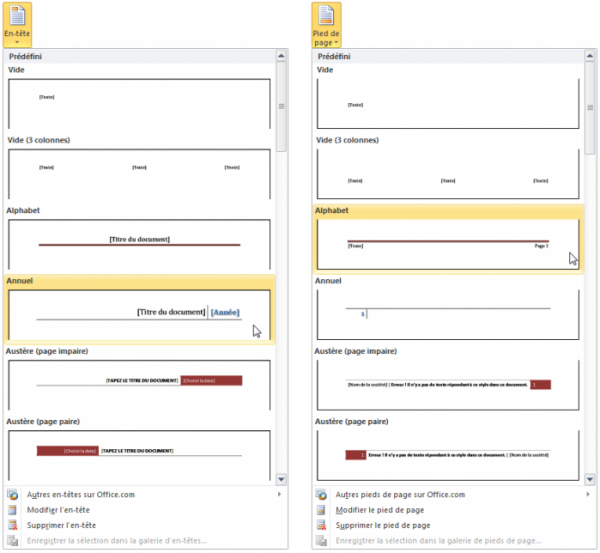
Task: Pick Austère (page paire) footer template
Action: pyautogui.click(x=448, y=455)
